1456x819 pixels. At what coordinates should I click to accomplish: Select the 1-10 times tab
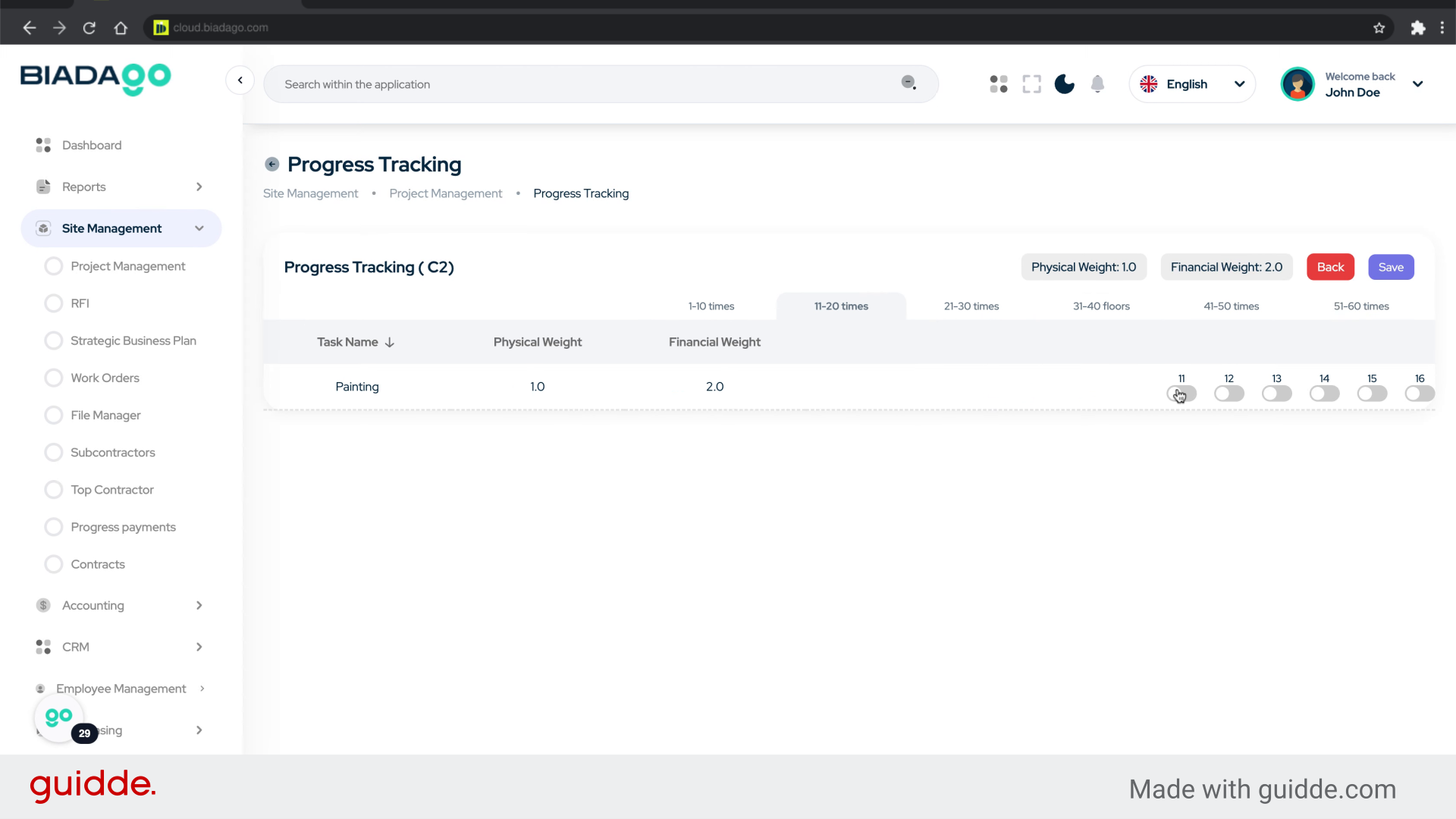[711, 306]
